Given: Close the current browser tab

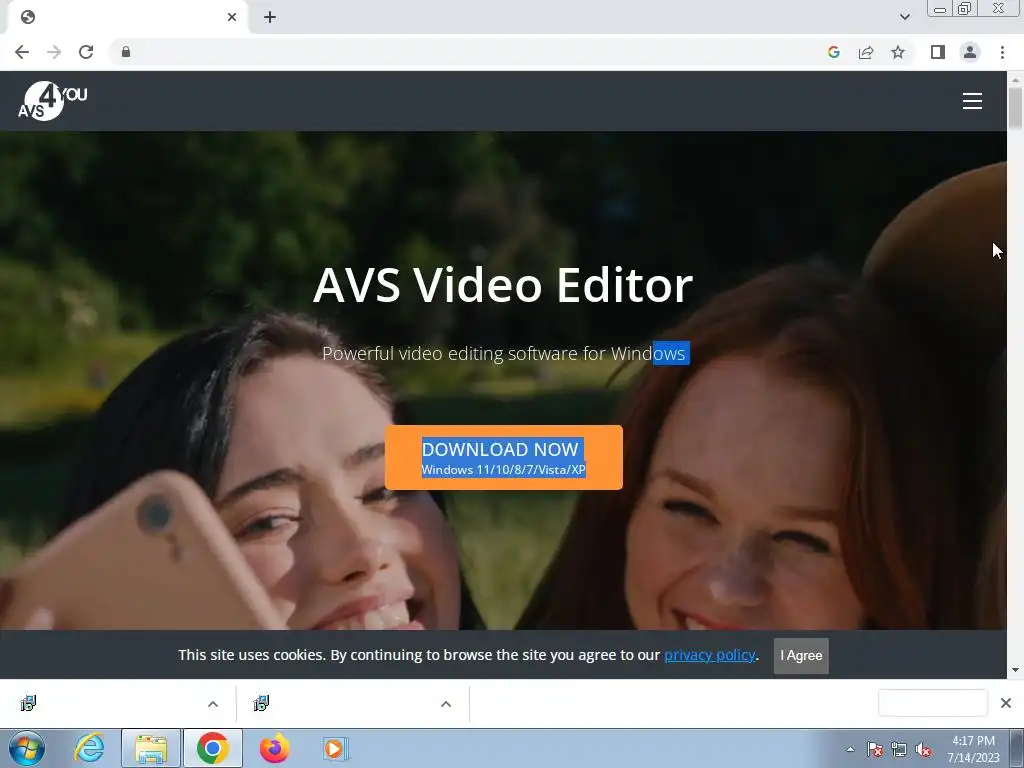Looking at the screenshot, I should coord(232,17).
